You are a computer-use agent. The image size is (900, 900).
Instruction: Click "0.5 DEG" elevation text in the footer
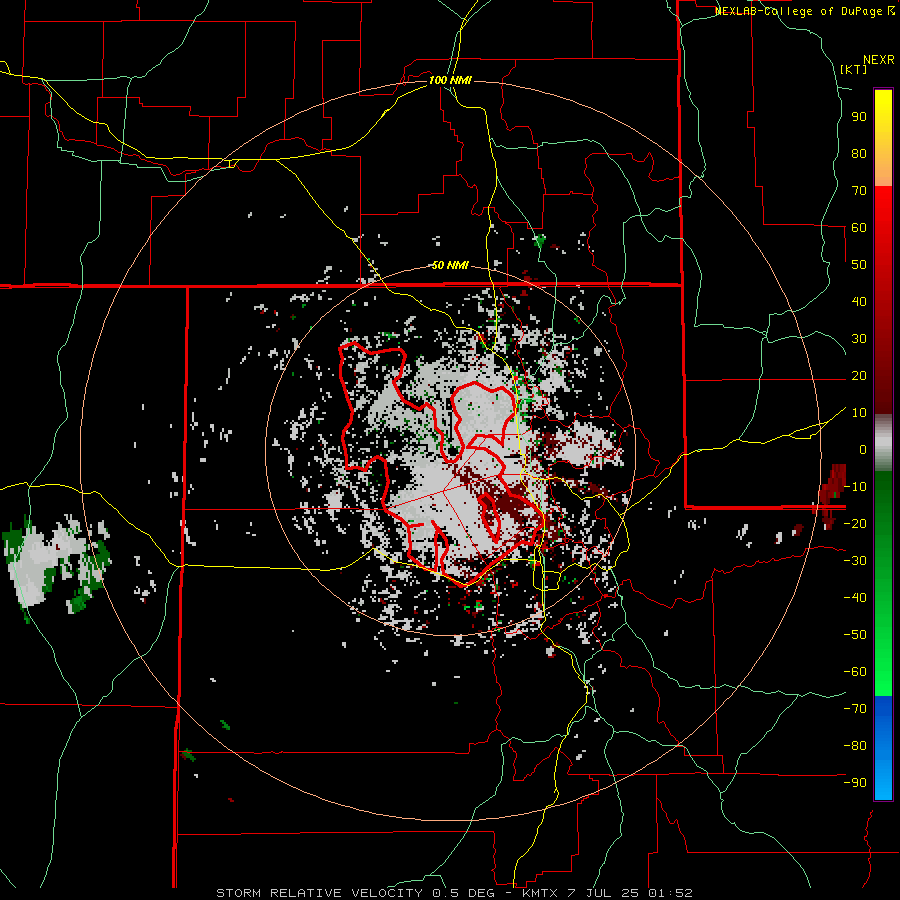(x=467, y=893)
